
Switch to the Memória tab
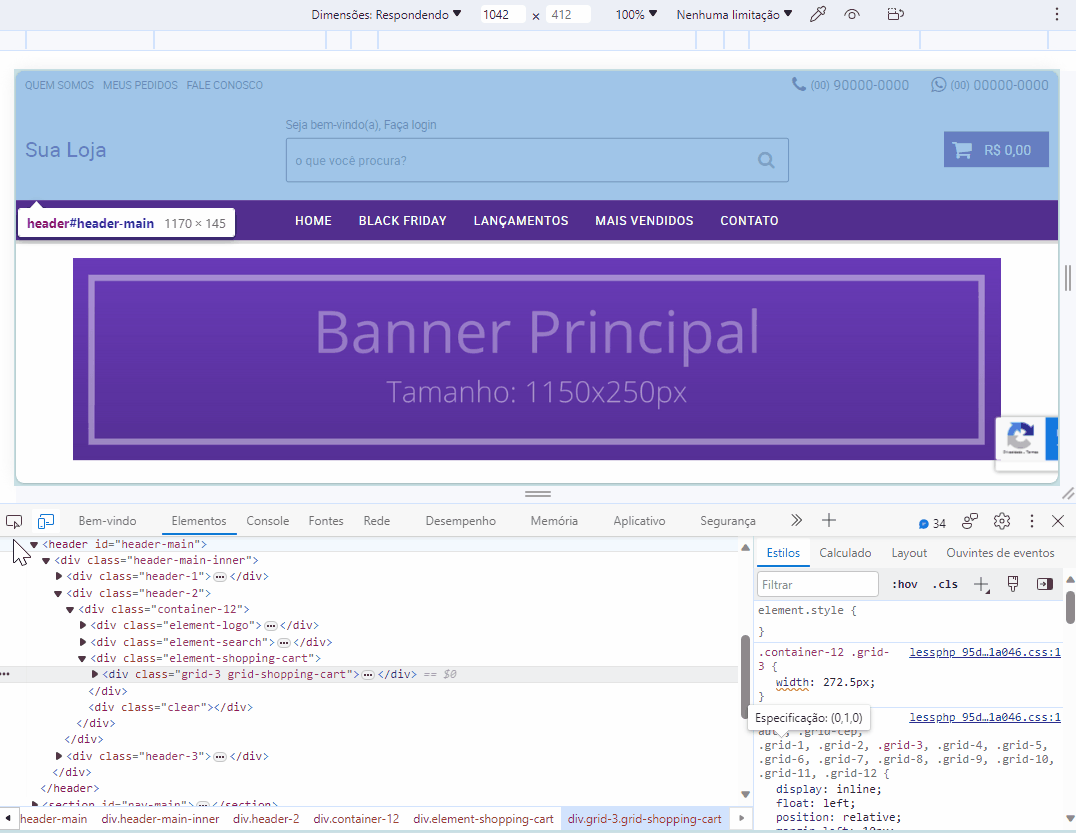[x=554, y=521]
